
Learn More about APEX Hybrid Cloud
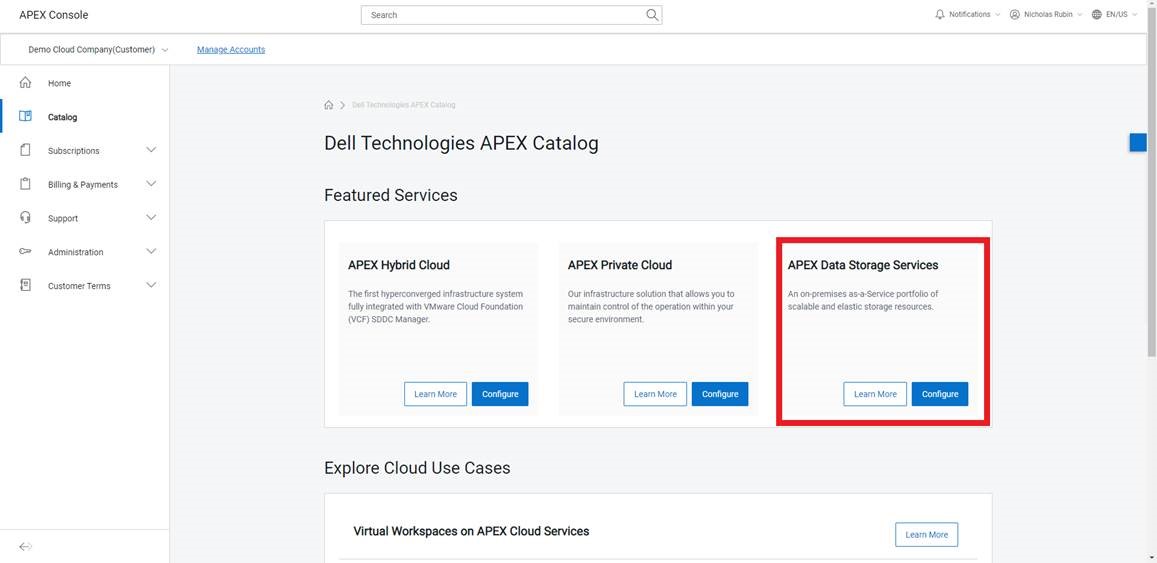pos(435,394)
